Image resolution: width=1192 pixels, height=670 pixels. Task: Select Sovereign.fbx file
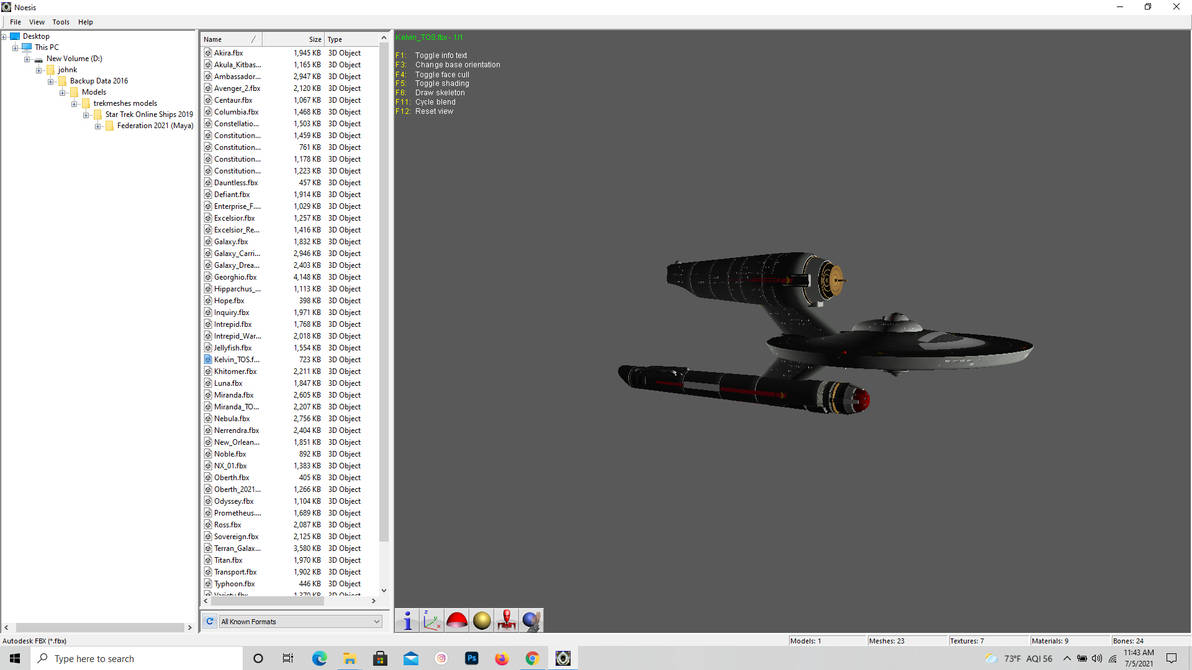236,536
